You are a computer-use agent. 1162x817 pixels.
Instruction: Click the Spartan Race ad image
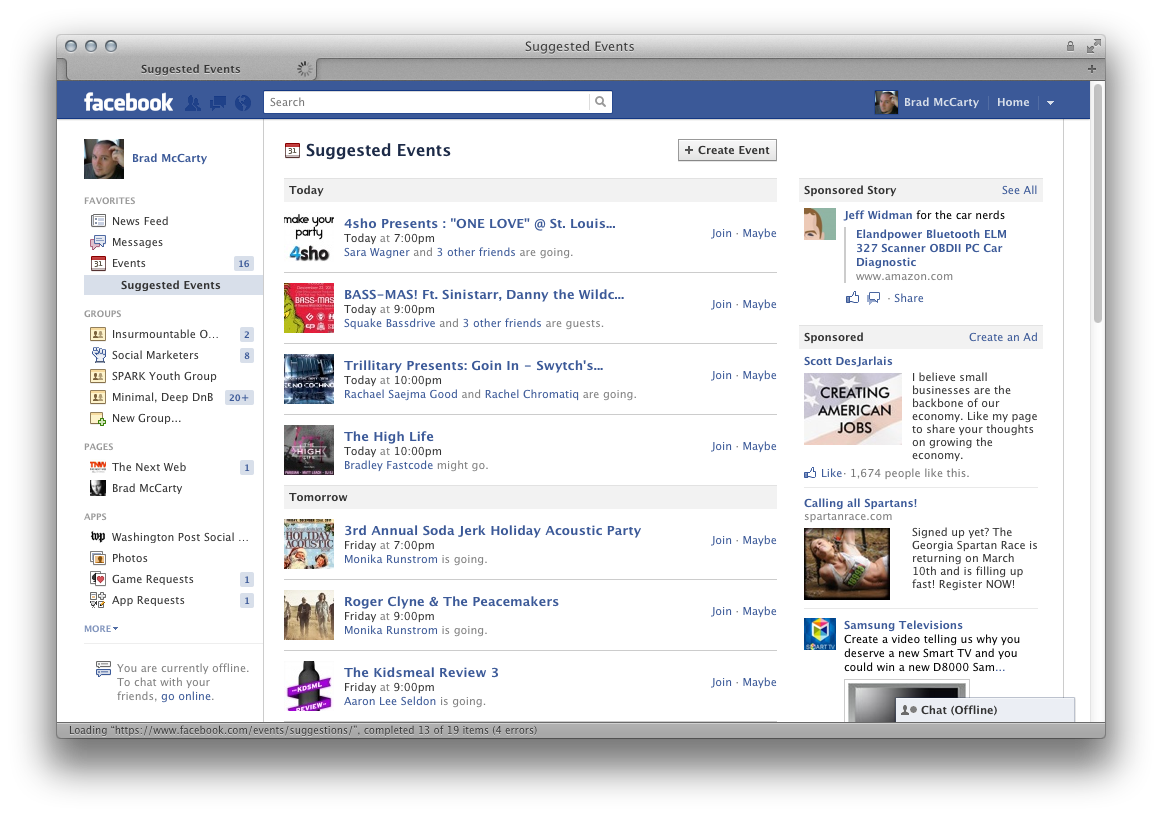(x=847, y=563)
